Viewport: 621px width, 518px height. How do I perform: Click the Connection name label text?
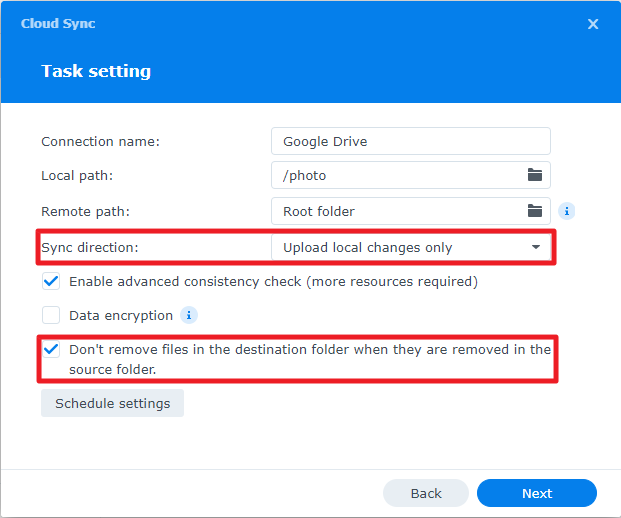100,142
